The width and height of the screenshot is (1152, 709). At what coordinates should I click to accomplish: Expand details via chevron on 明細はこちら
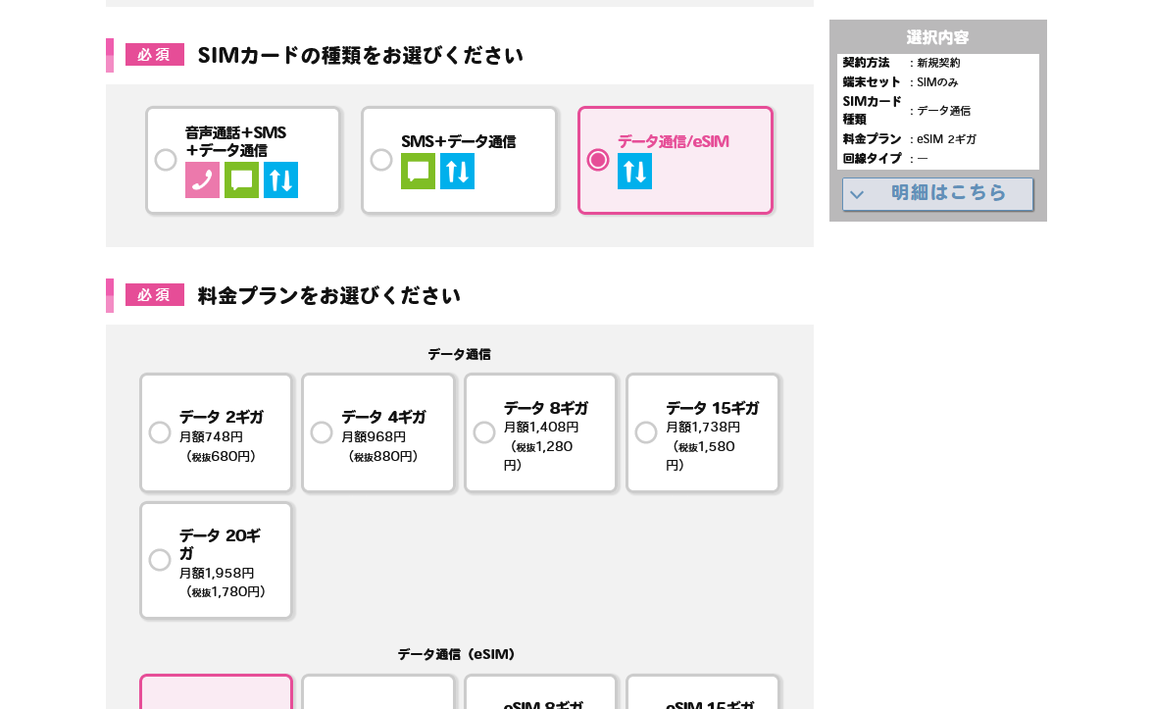[857, 195]
